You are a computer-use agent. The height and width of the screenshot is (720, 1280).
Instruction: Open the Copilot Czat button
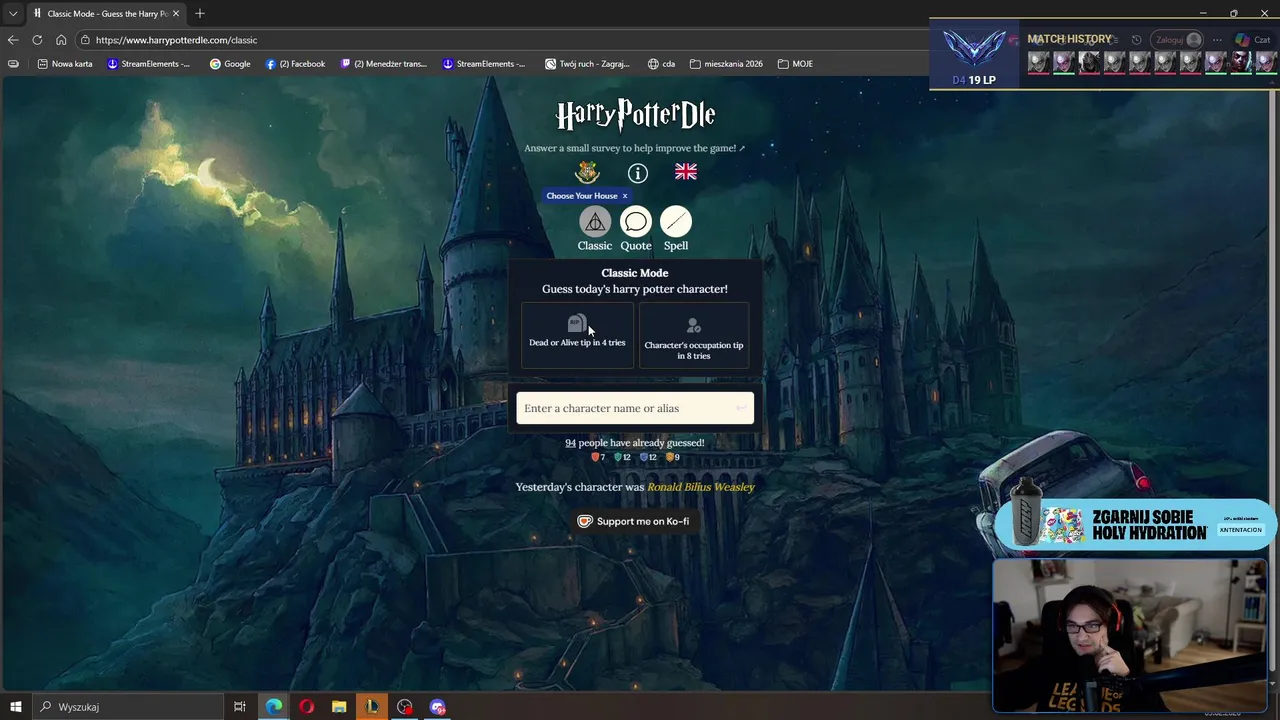tap(1253, 40)
